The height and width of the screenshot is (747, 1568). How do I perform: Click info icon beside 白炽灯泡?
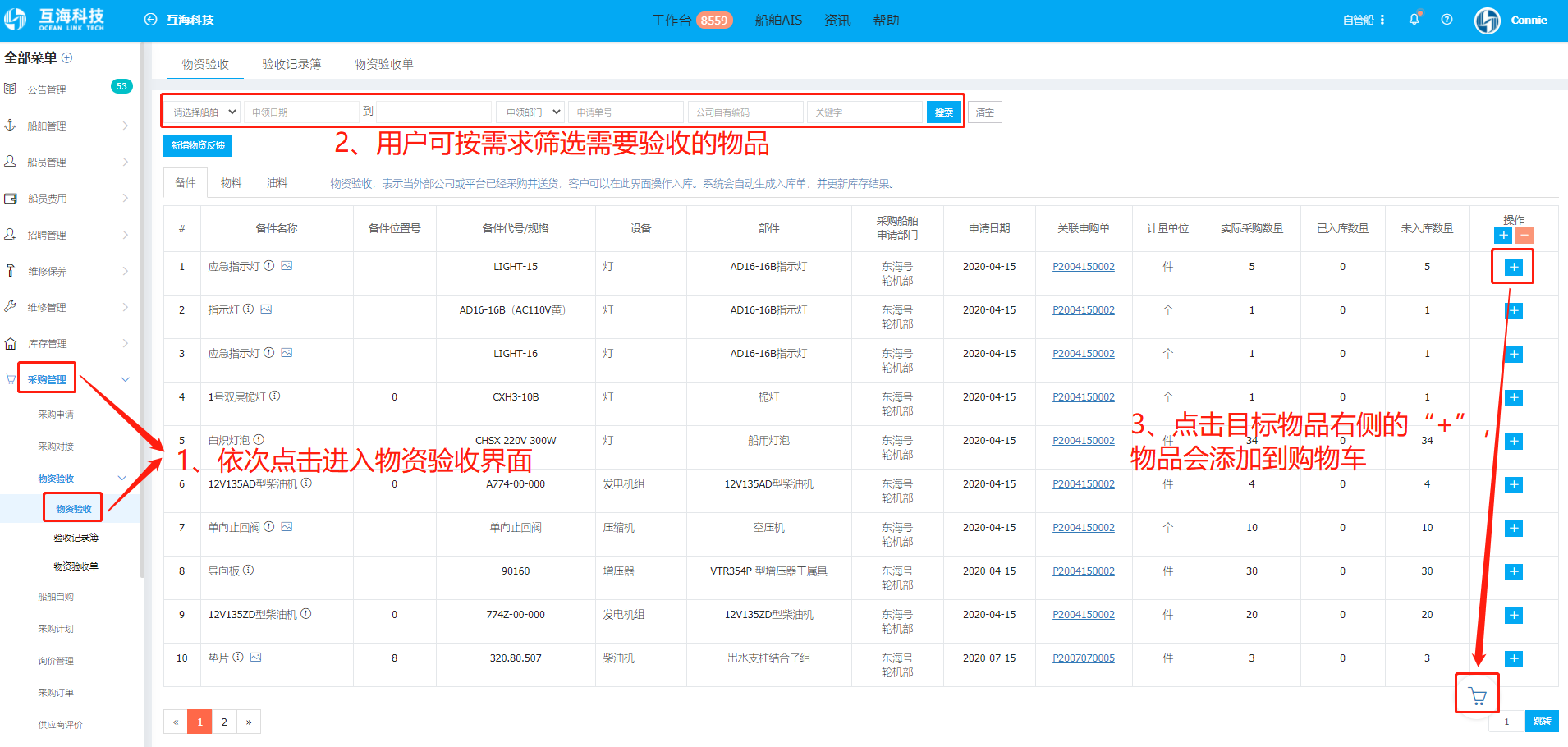coord(259,440)
